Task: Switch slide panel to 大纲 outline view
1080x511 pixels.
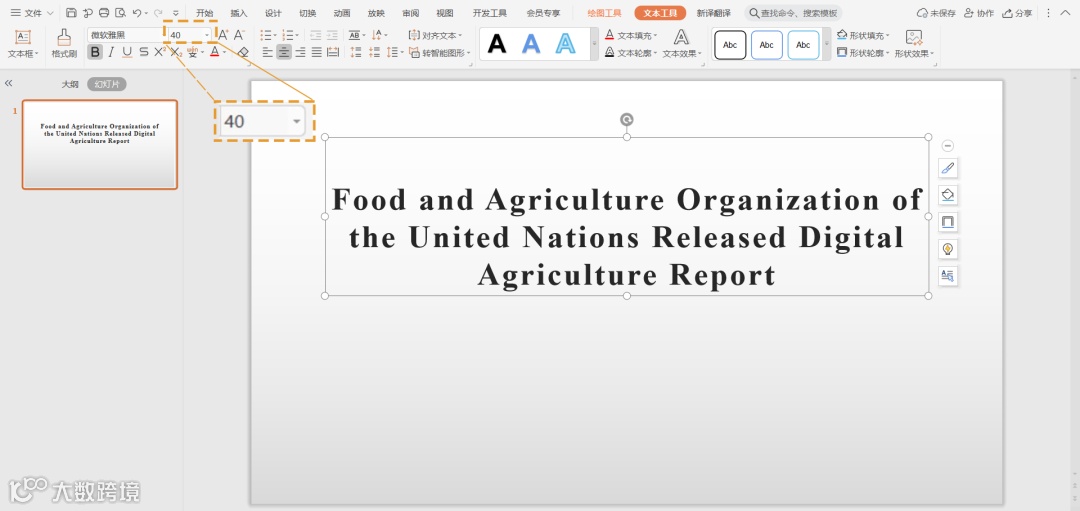Action: [70, 84]
